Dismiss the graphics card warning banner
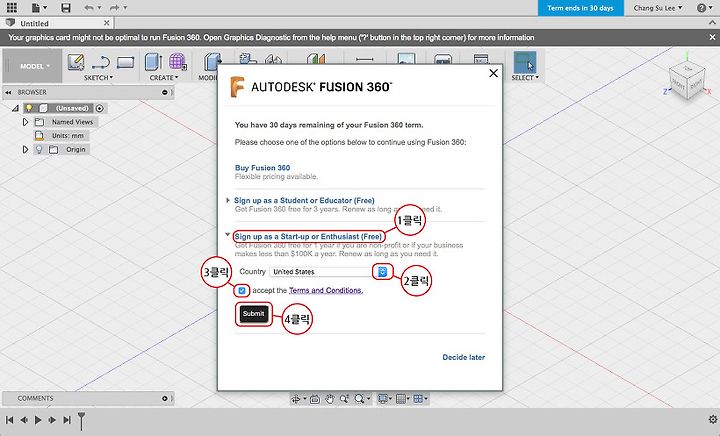Viewport: 720px width, 436px height. (712, 37)
